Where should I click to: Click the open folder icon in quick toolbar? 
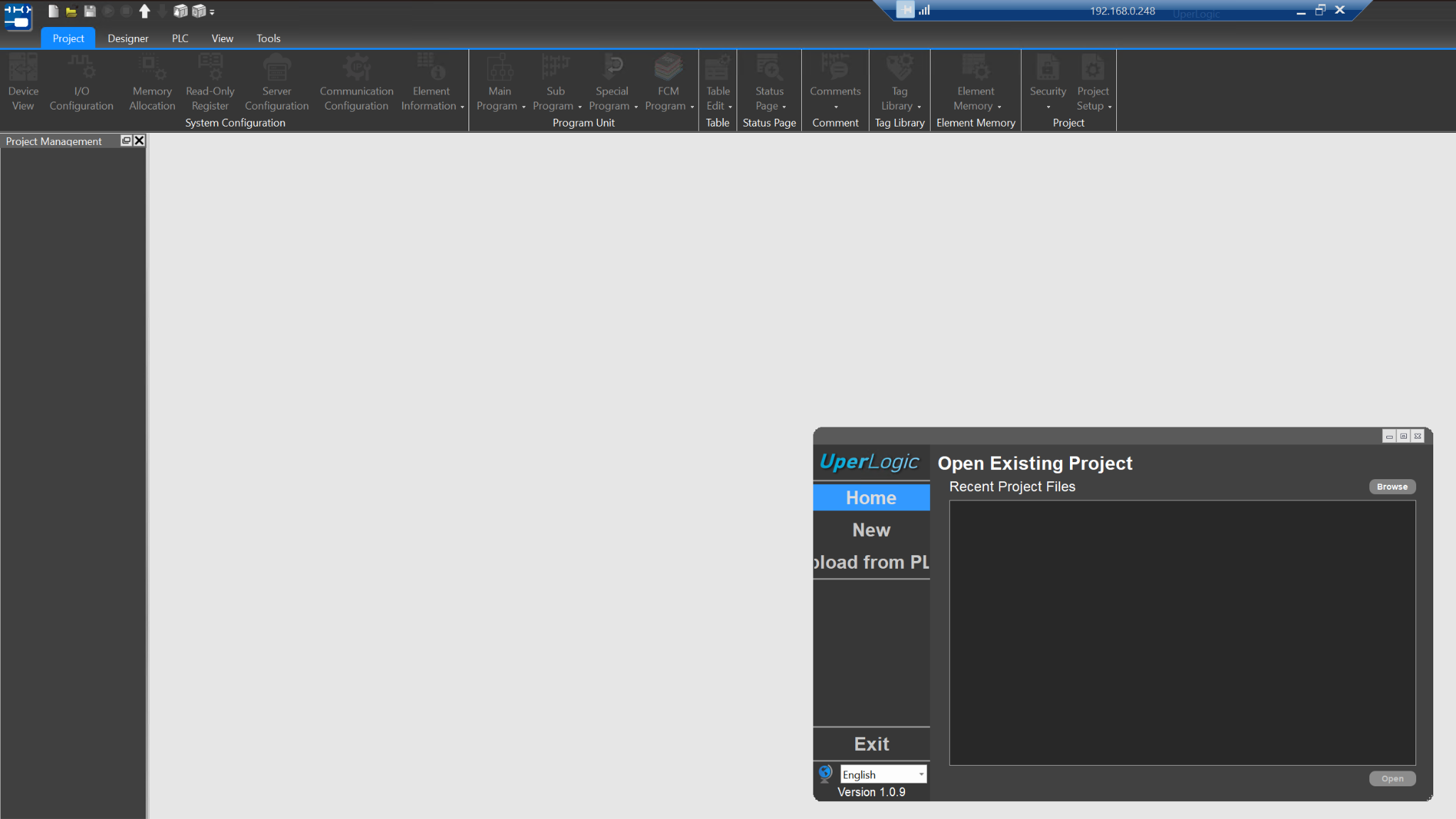pyautogui.click(x=71, y=11)
